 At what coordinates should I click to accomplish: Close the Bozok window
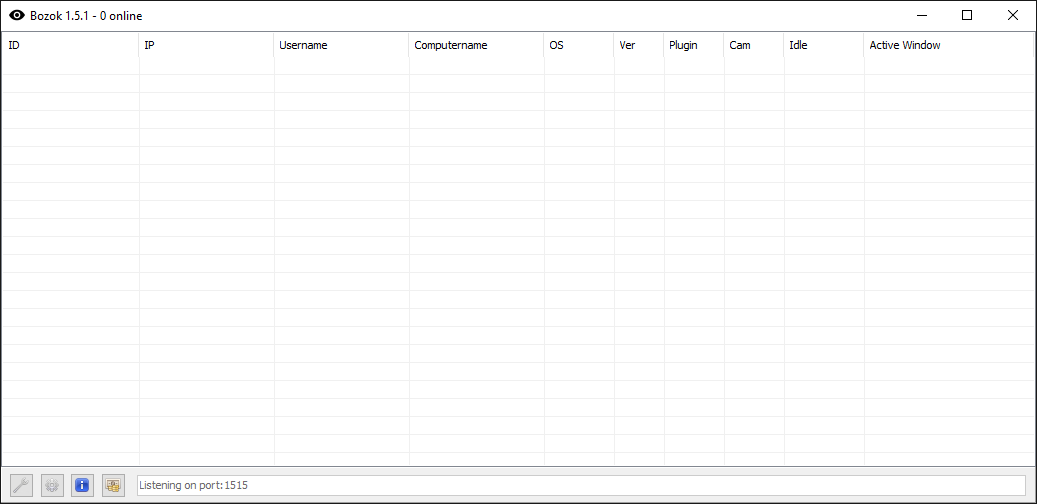pos(1013,15)
